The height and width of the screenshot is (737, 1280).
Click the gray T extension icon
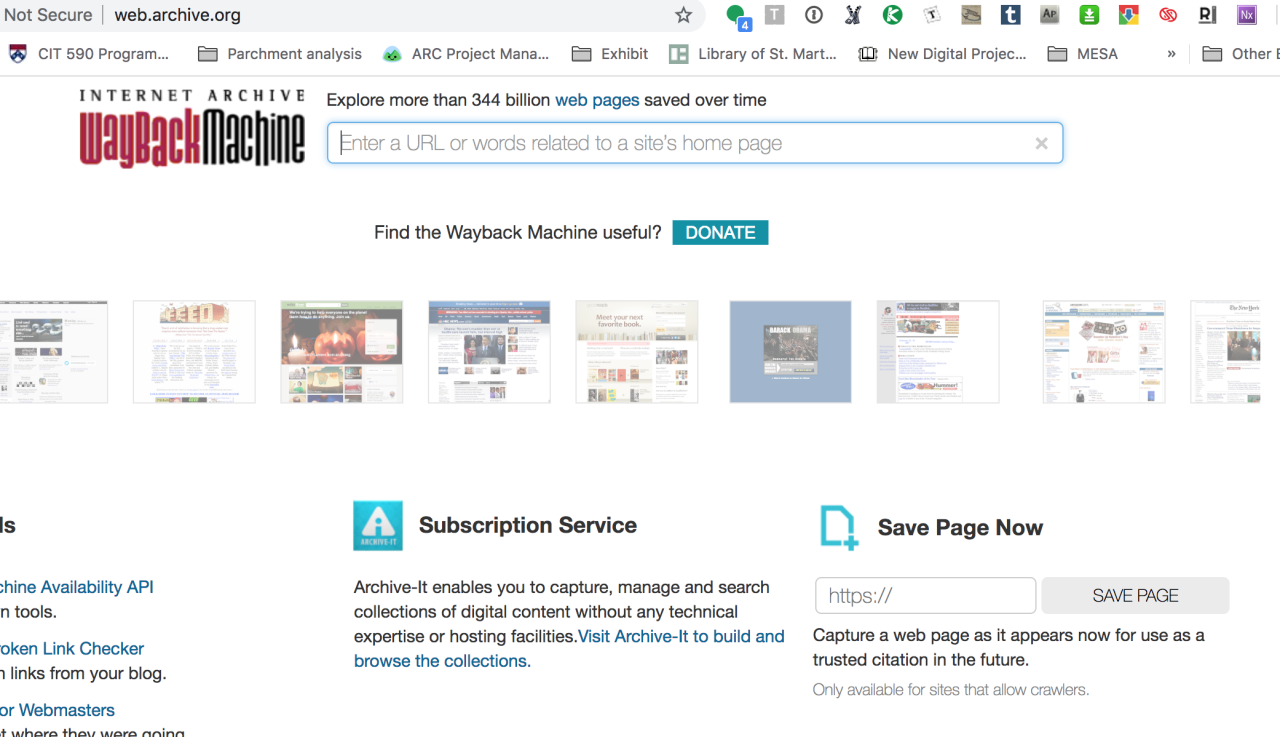point(774,15)
